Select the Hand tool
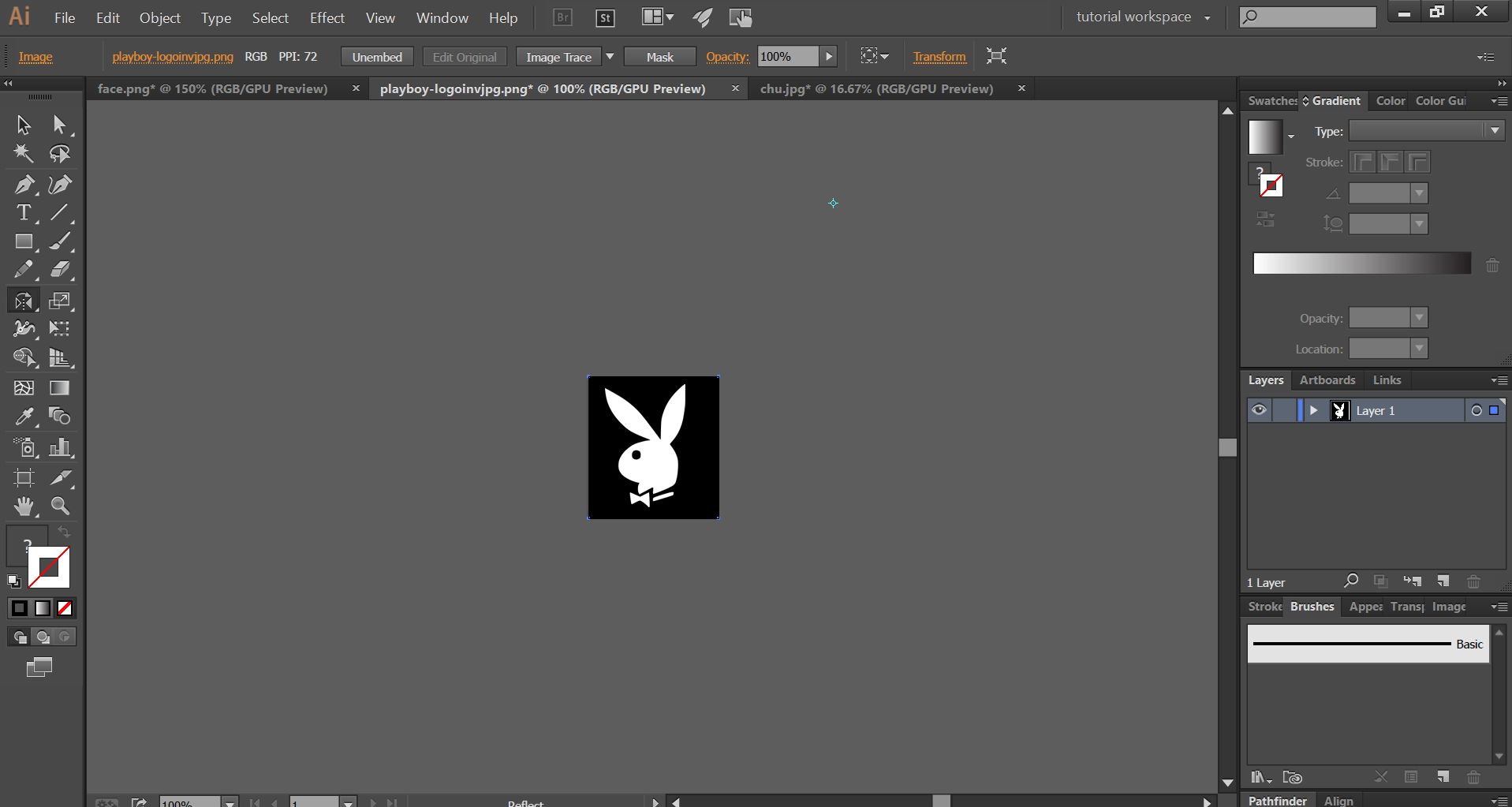 [24, 506]
